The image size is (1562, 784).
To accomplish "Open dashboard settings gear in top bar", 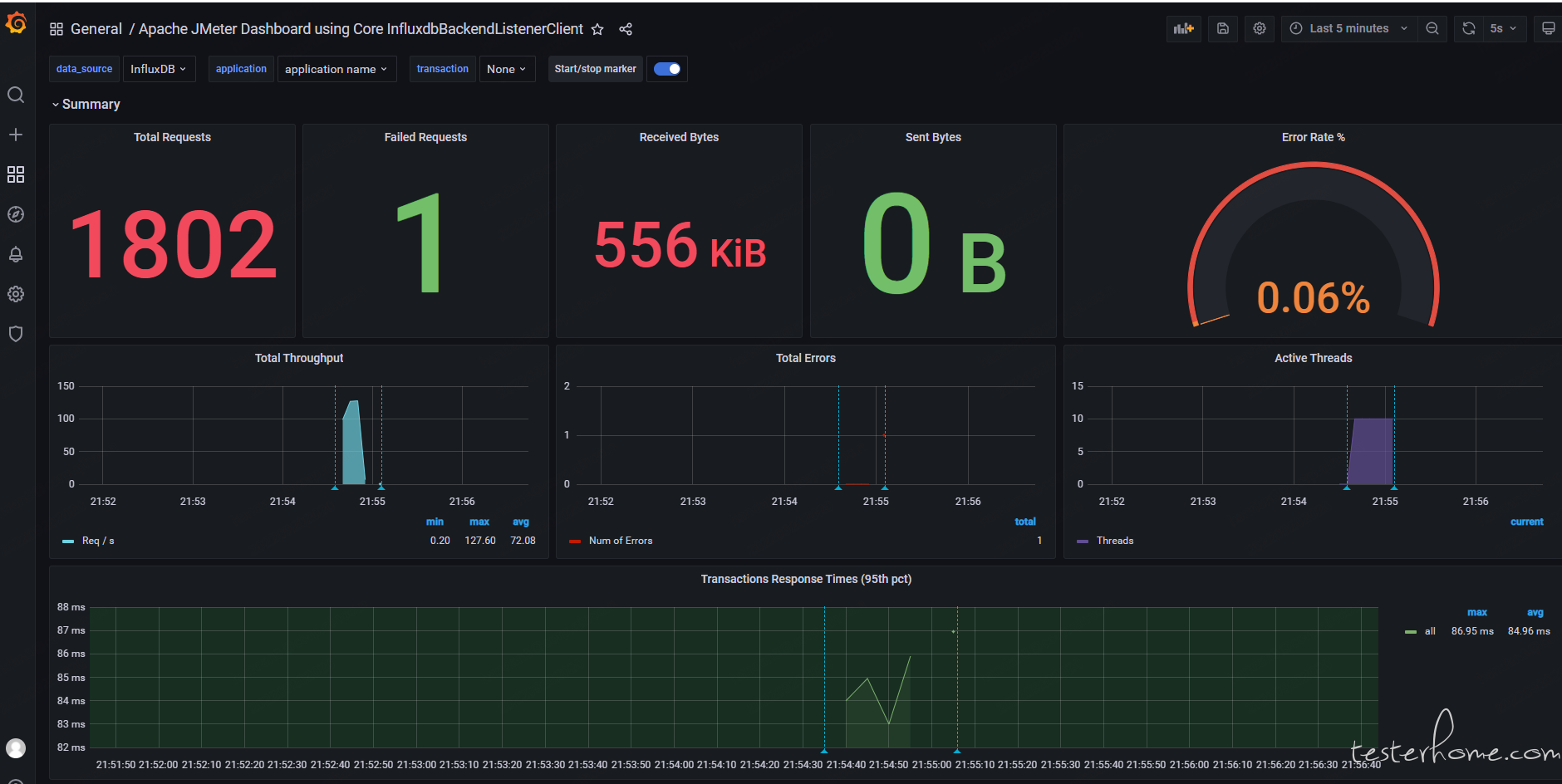I will [x=1260, y=28].
